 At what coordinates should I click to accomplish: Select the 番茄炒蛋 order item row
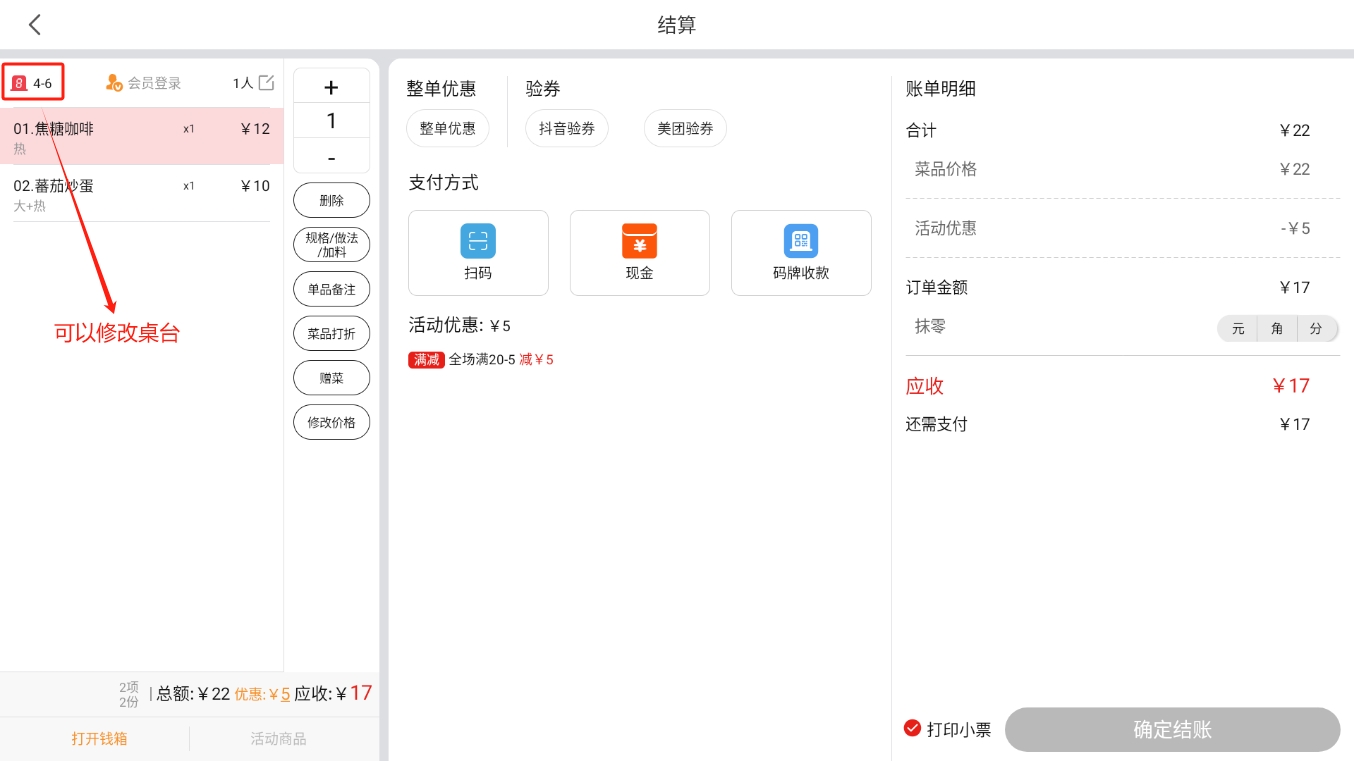point(141,194)
